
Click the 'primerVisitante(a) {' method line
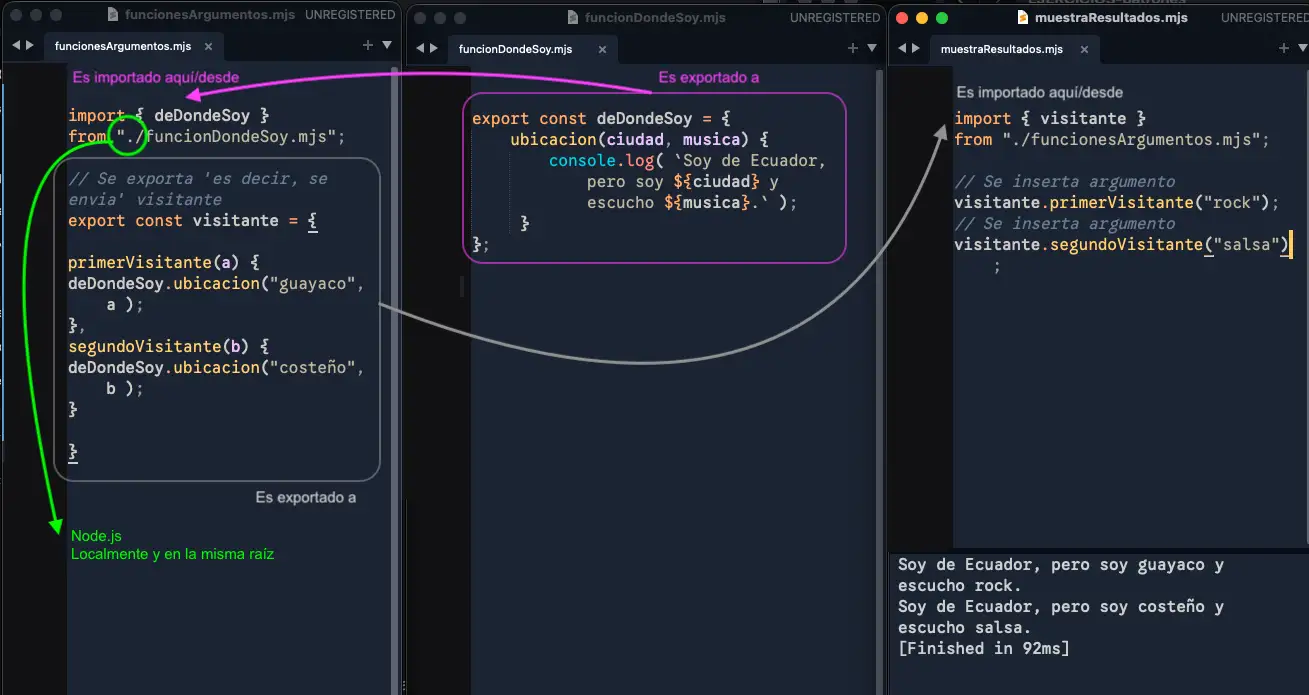[x=164, y=263]
